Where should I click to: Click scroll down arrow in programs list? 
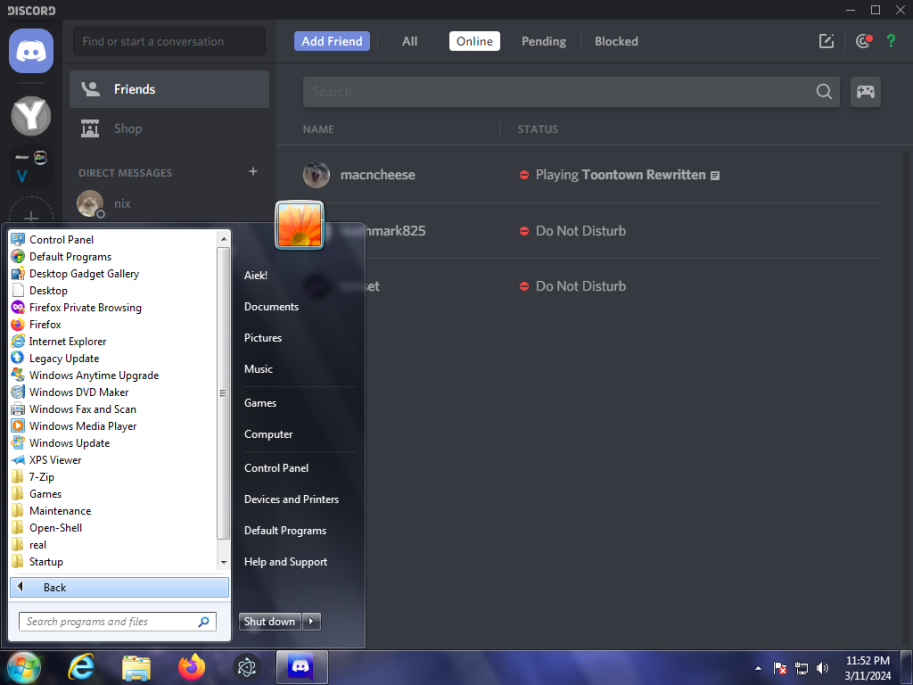pyautogui.click(x=224, y=562)
